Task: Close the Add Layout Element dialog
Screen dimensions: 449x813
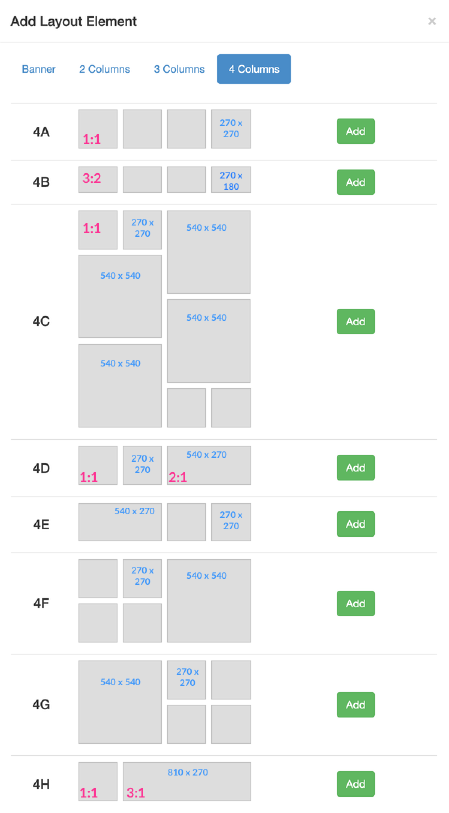Action: click(x=432, y=21)
